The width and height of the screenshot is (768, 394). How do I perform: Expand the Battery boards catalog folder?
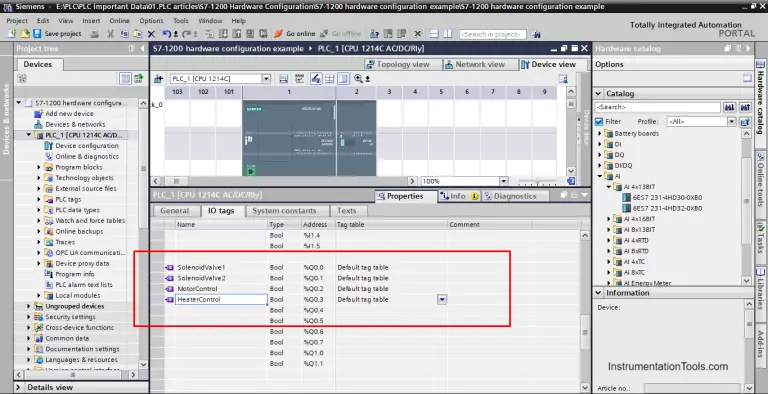[x=600, y=133]
